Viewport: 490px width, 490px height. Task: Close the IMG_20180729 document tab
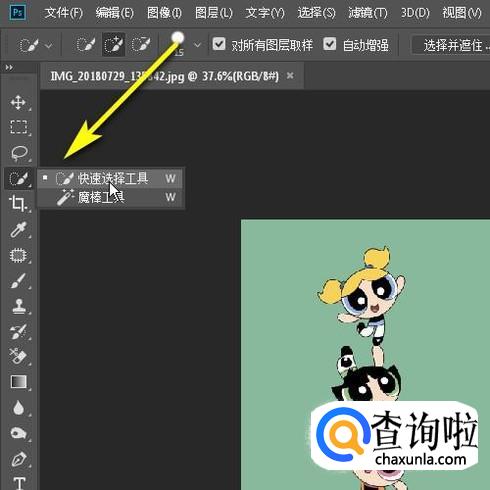[x=290, y=76]
